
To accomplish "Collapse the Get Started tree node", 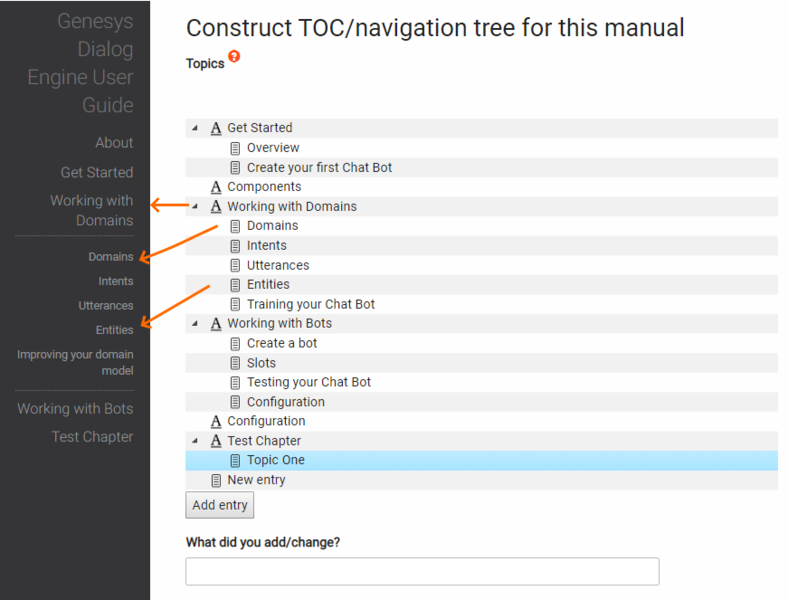I will point(195,128).
